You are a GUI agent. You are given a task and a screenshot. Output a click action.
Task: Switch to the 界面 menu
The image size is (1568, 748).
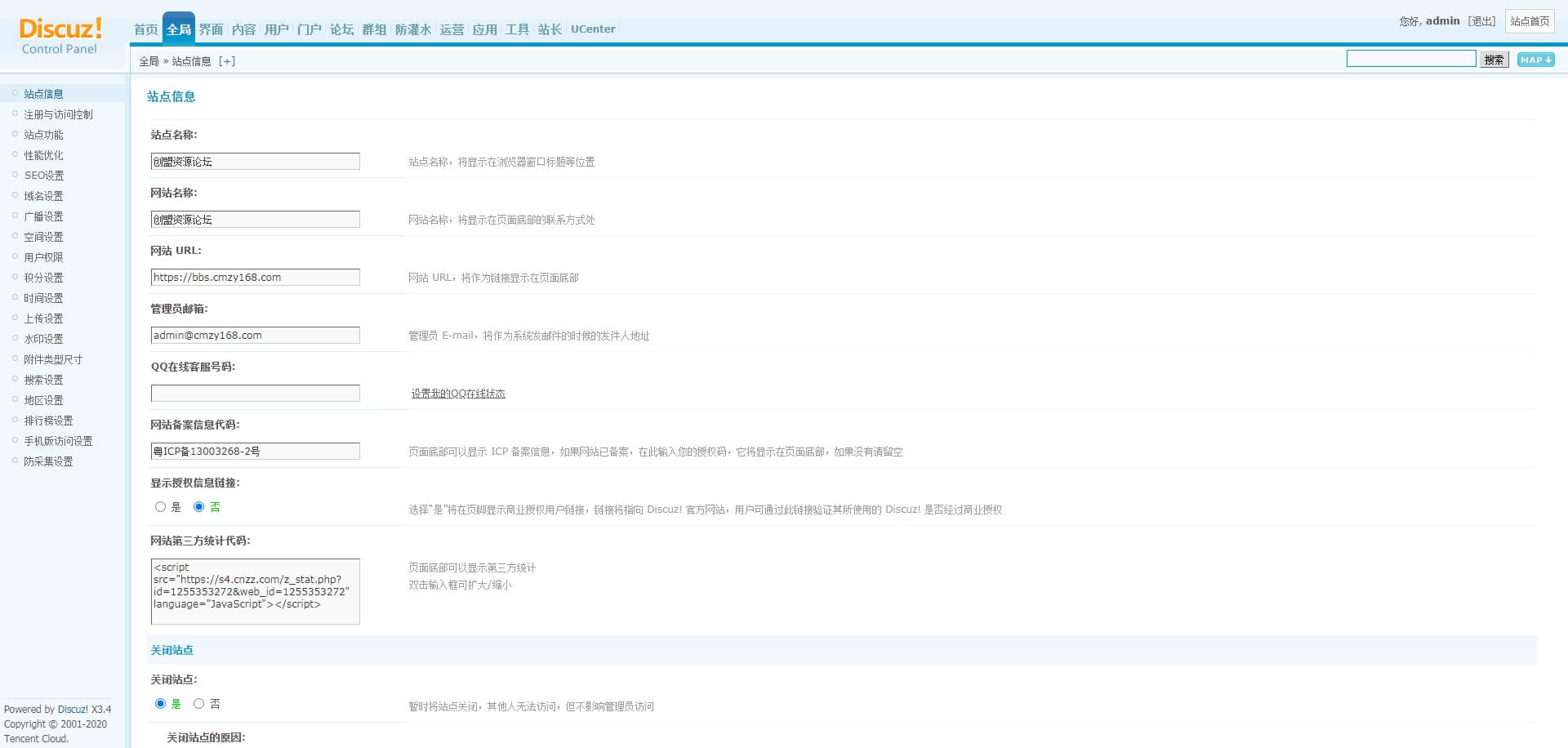click(211, 29)
